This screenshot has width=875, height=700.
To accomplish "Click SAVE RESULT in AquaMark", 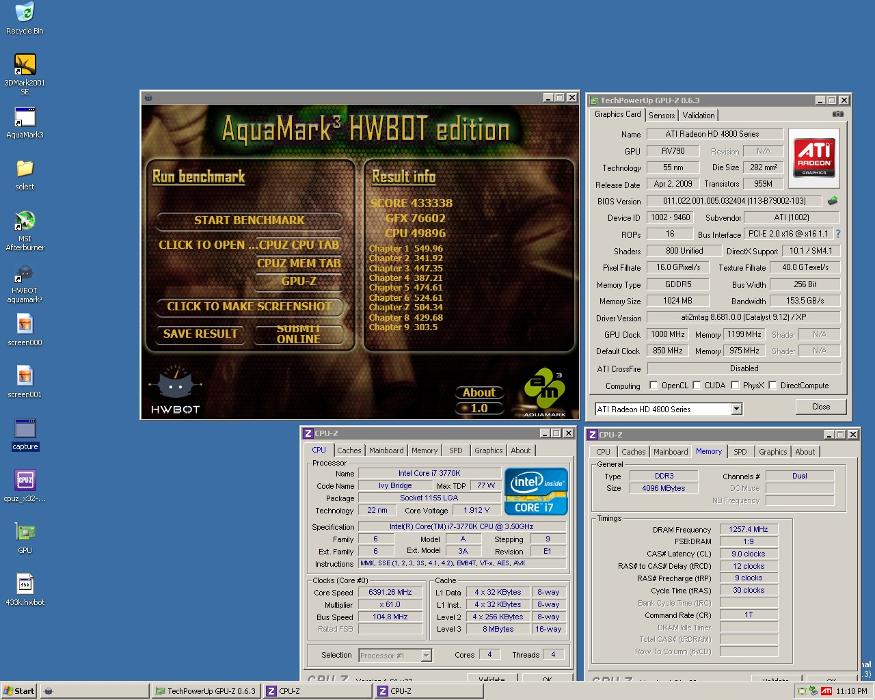I will [200, 334].
